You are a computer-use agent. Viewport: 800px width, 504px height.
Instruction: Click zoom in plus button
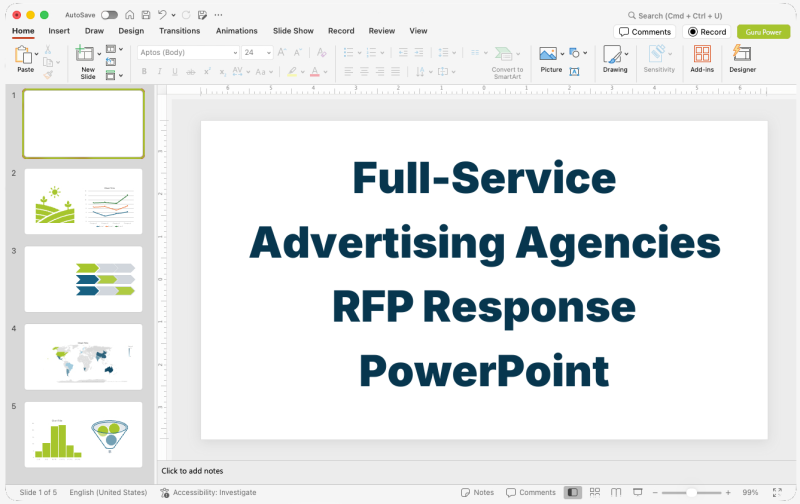coord(728,492)
